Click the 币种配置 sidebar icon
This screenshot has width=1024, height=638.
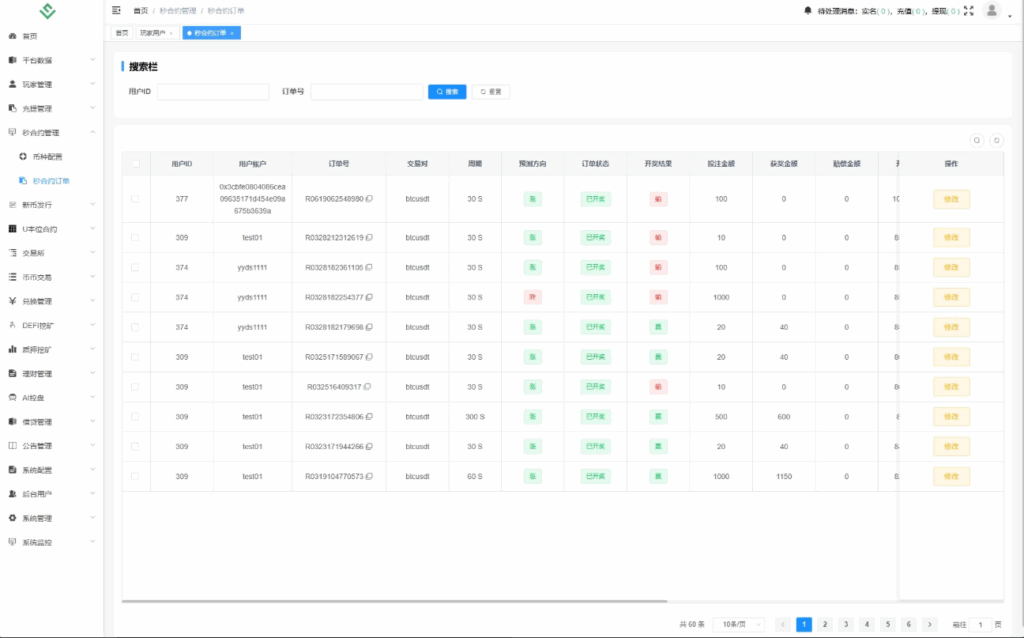tap(23, 157)
